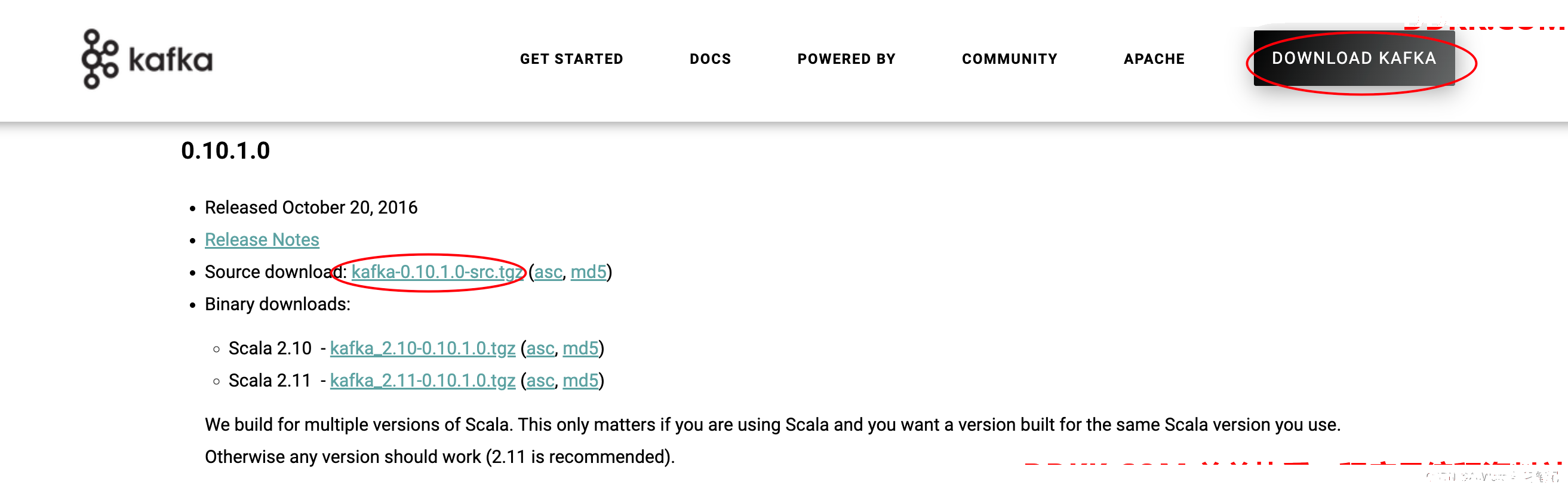Open the asc link for Scala 2.10
This screenshot has height=488, width=1568.
click(x=540, y=348)
